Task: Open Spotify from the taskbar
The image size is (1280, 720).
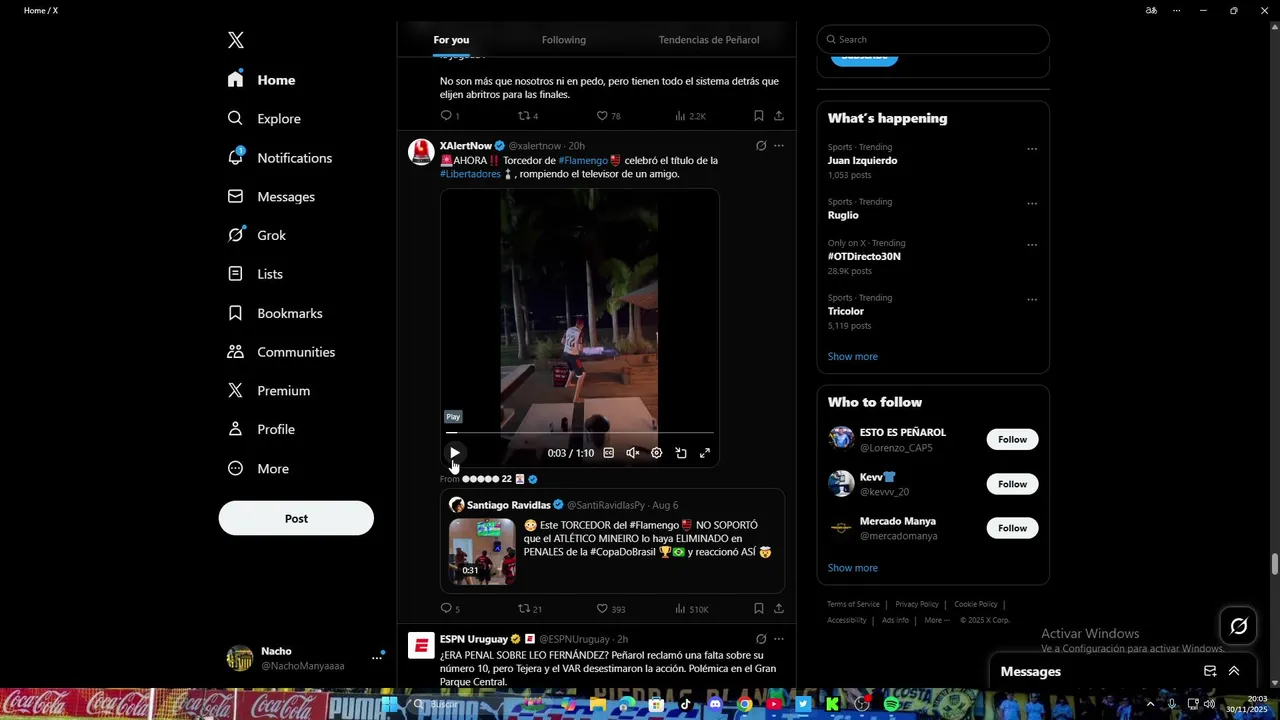Action: coord(891,704)
